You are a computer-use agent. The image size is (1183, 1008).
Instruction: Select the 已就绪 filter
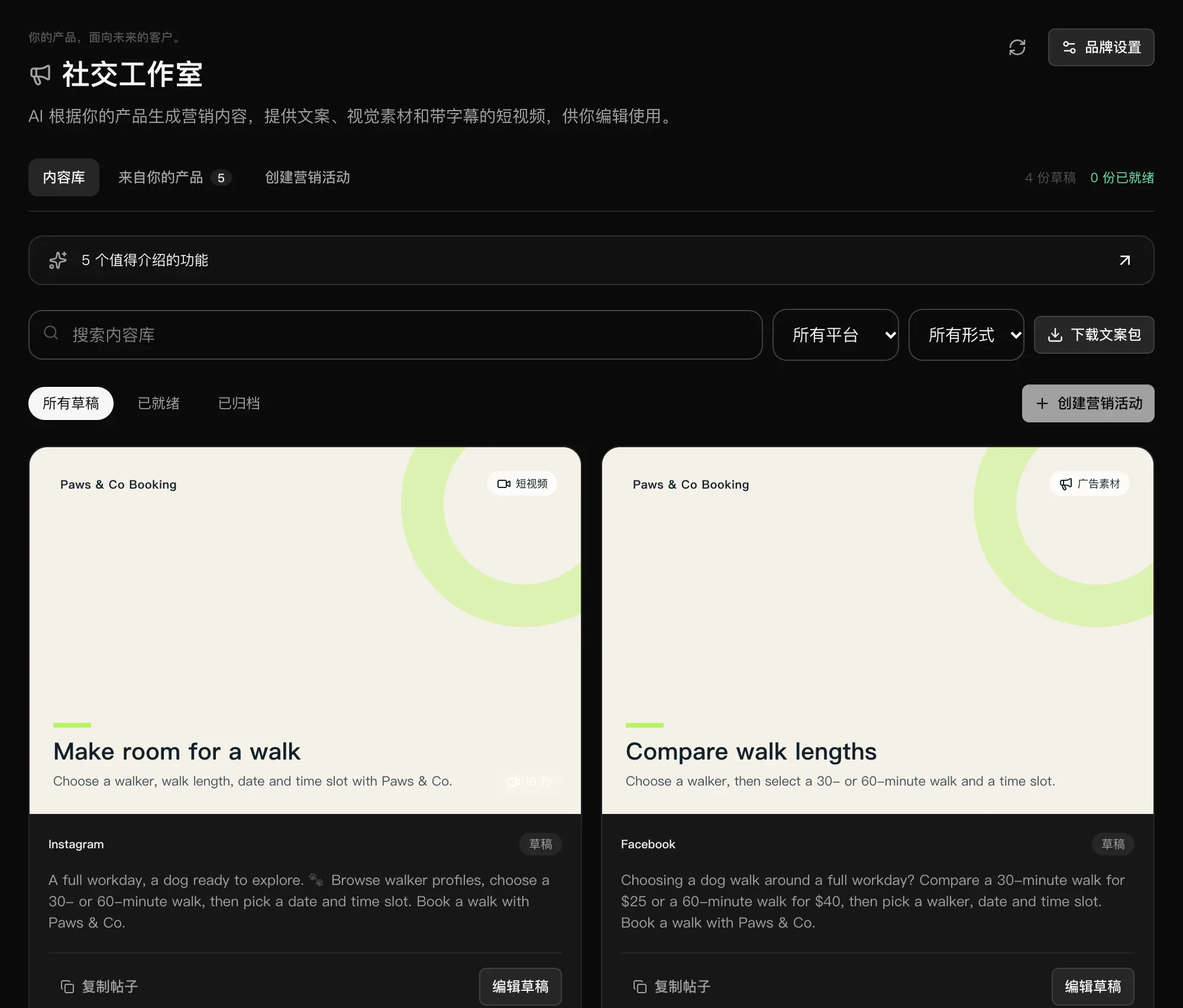tap(159, 403)
